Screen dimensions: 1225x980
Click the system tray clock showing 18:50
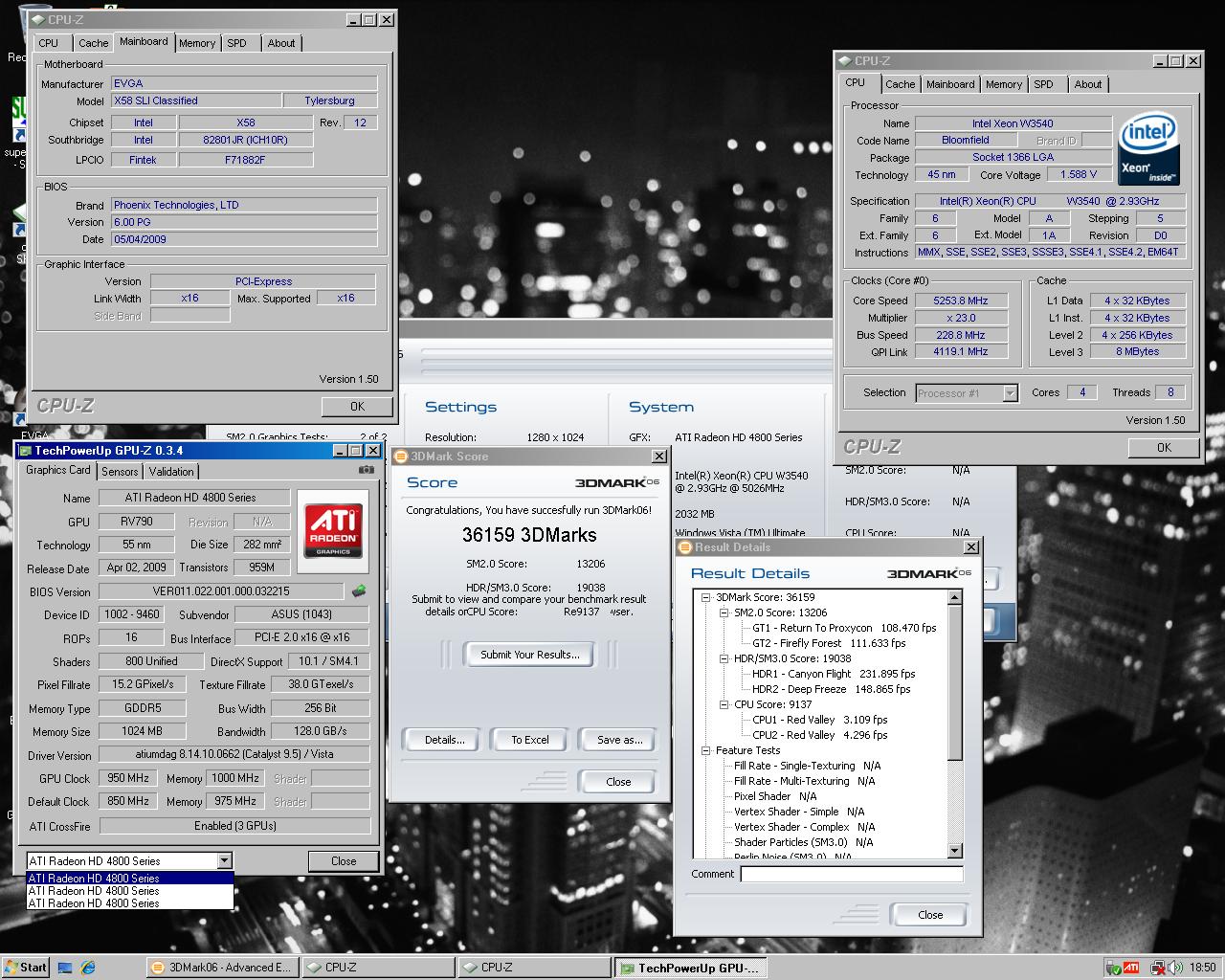coord(1203,968)
